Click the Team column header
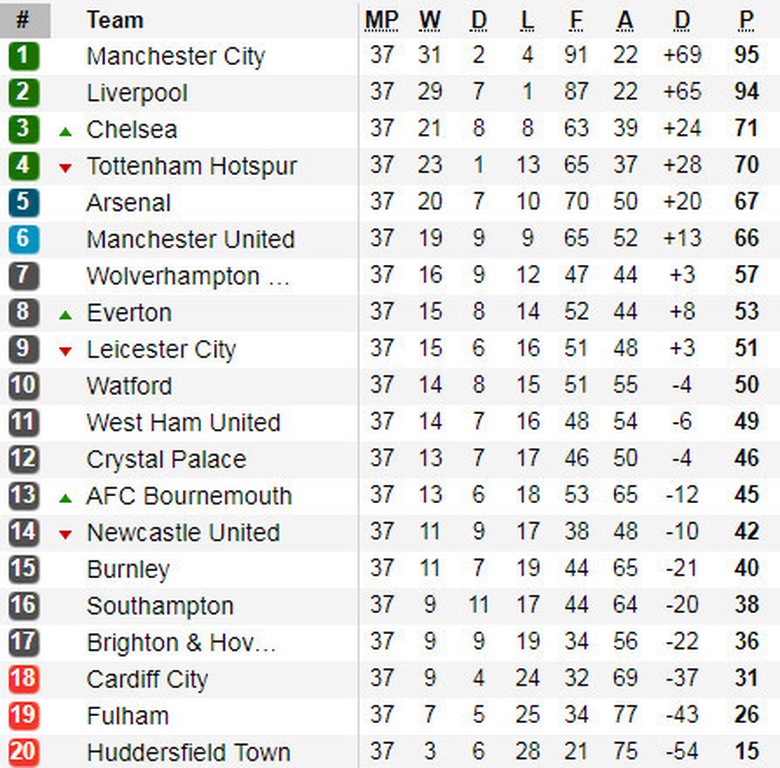 [x=115, y=20]
